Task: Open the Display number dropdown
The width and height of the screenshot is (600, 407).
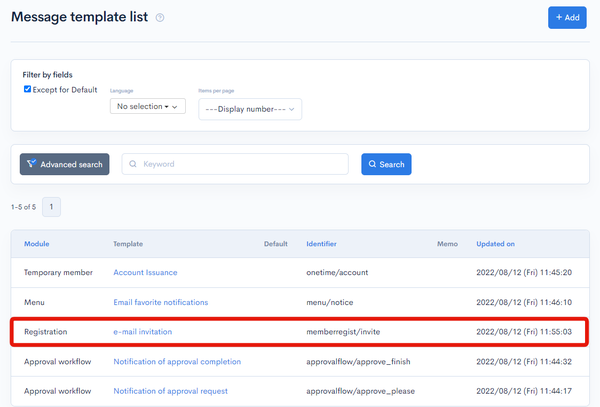Action: pos(250,109)
